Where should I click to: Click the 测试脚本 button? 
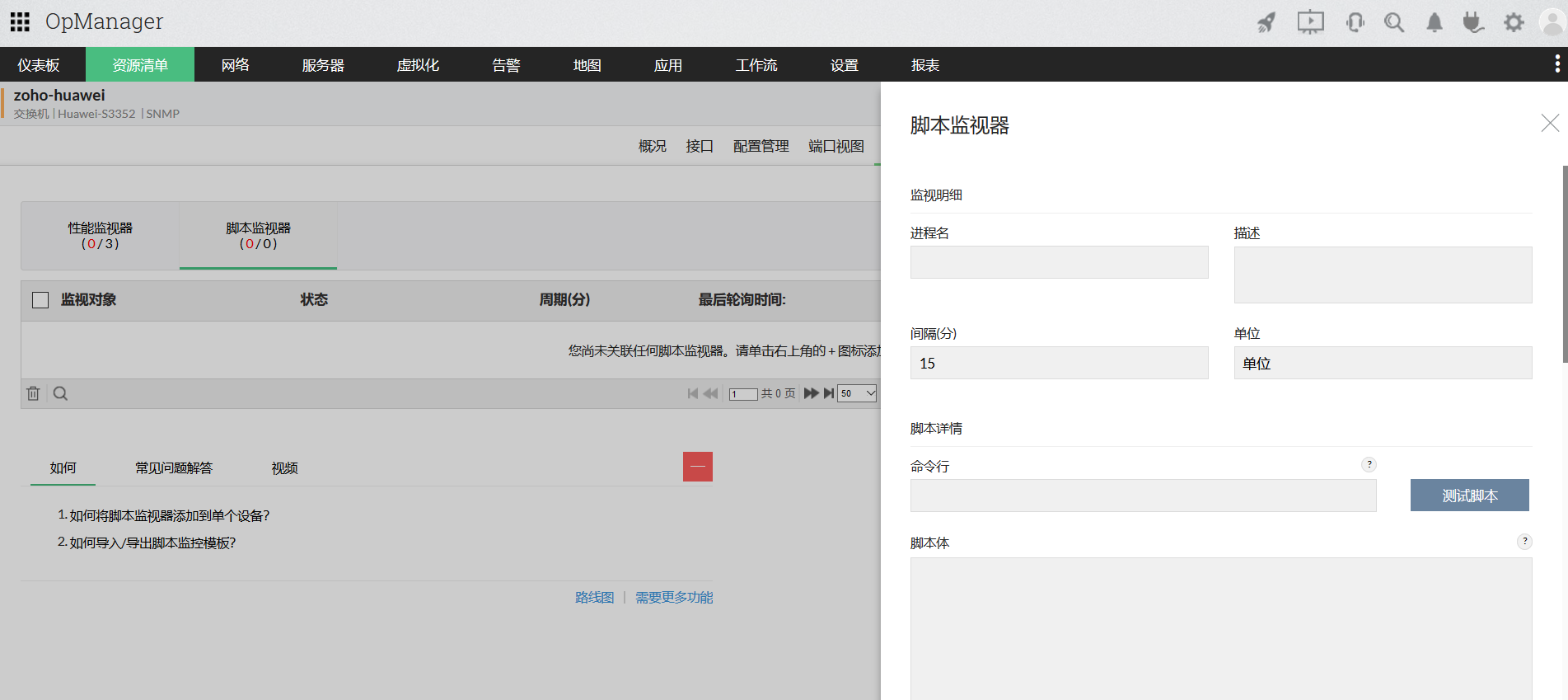1470,496
